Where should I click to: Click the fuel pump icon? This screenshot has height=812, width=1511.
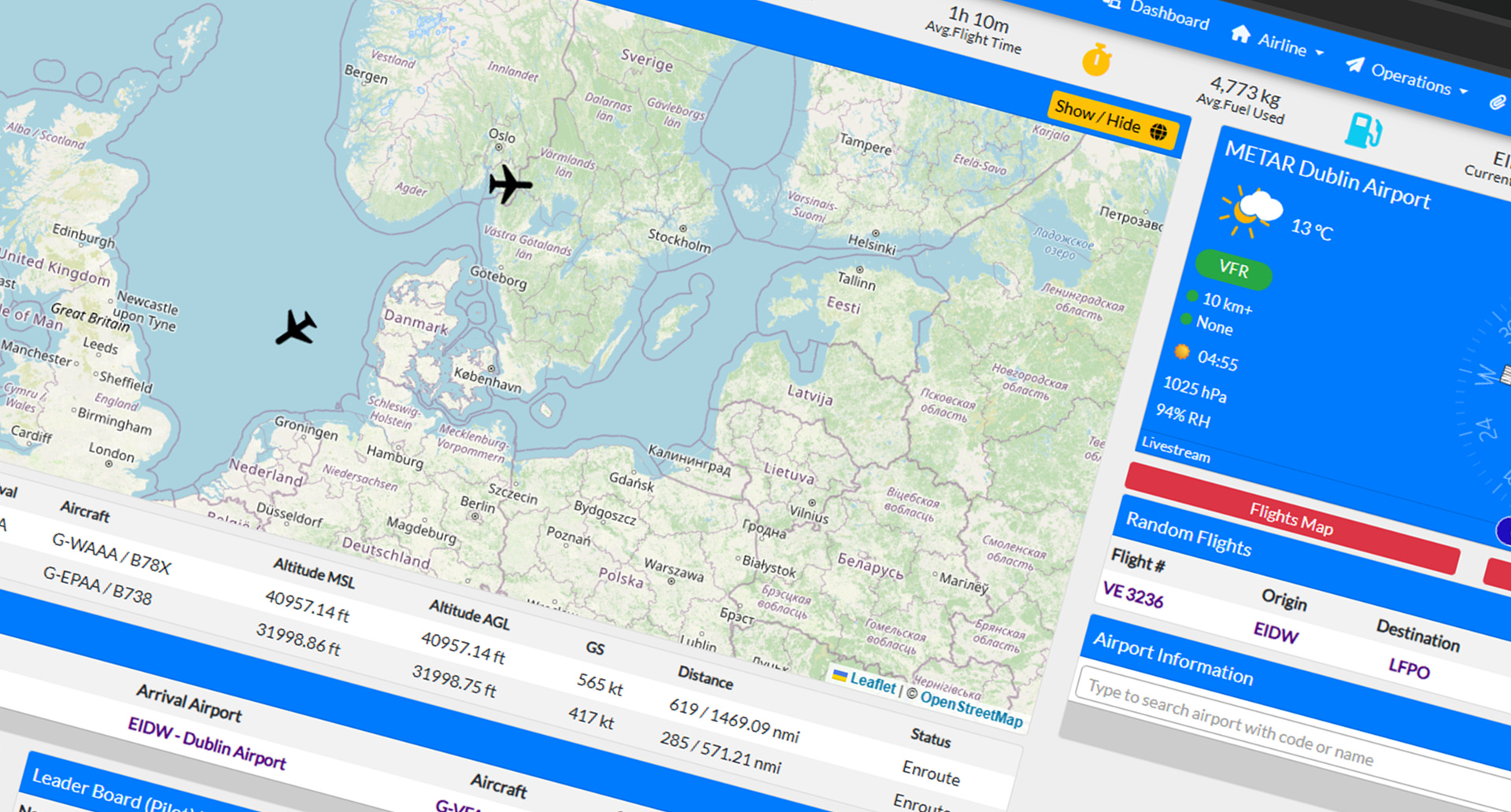tap(1363, 130)
